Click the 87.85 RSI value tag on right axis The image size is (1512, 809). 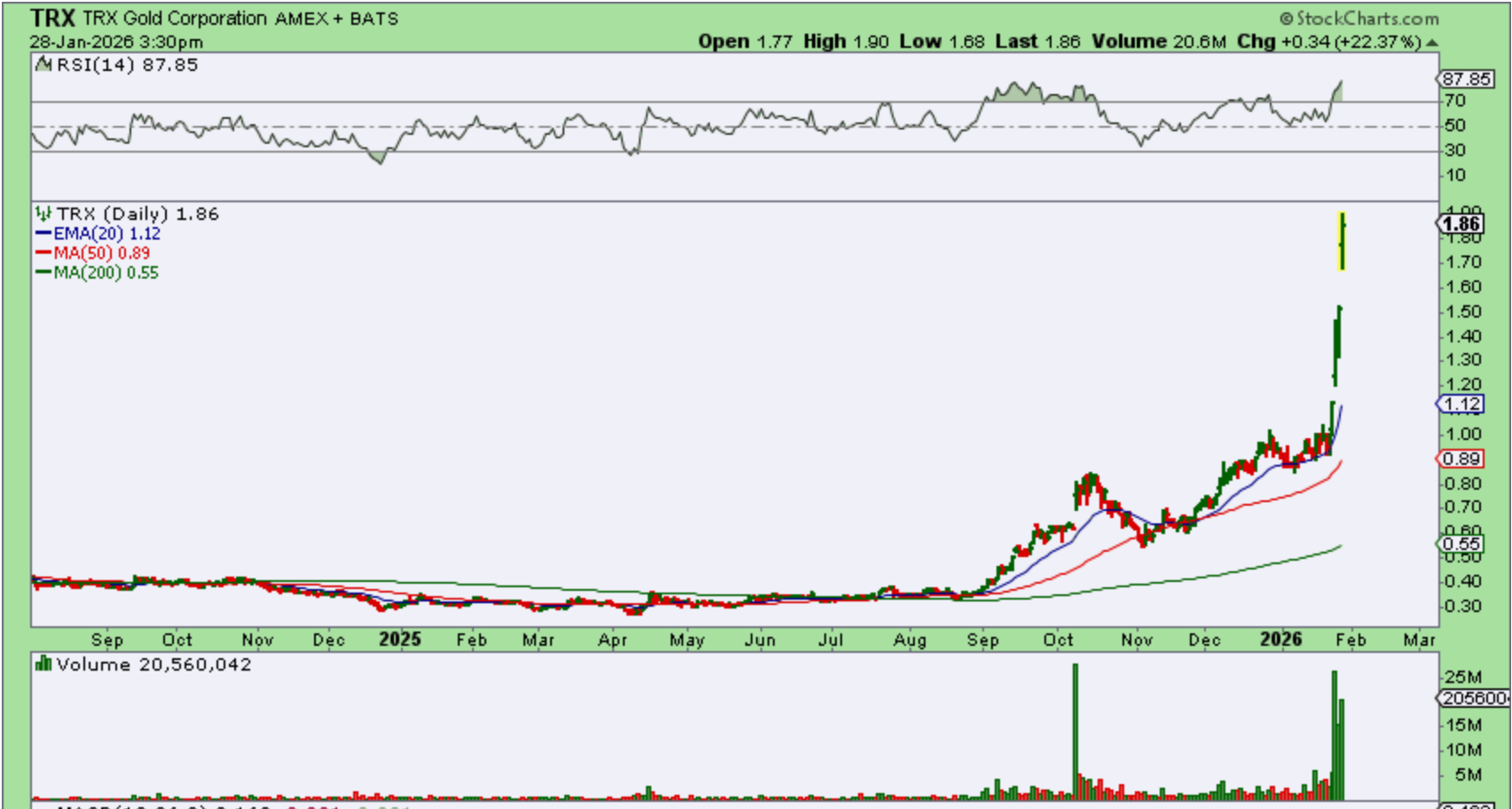click(1466, 79)
